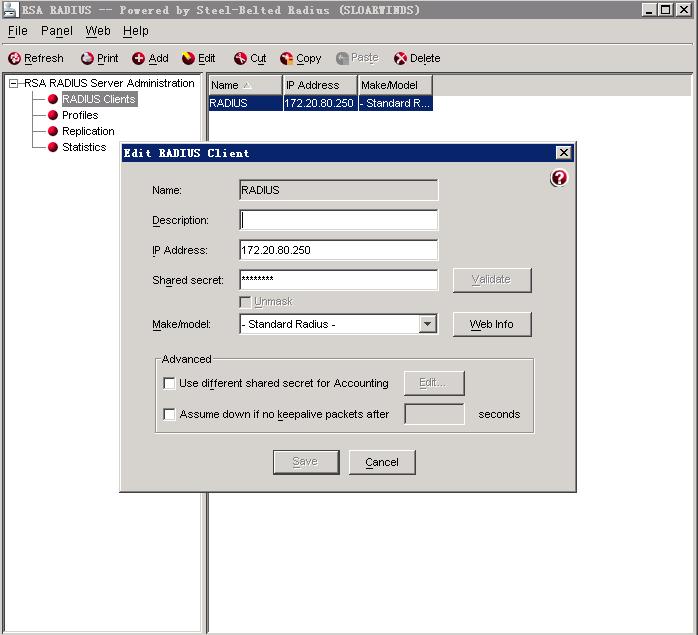Viewport: 698px width, 635px height.
Task: Click the IP Address field in dialog
Action: (339, 250)
